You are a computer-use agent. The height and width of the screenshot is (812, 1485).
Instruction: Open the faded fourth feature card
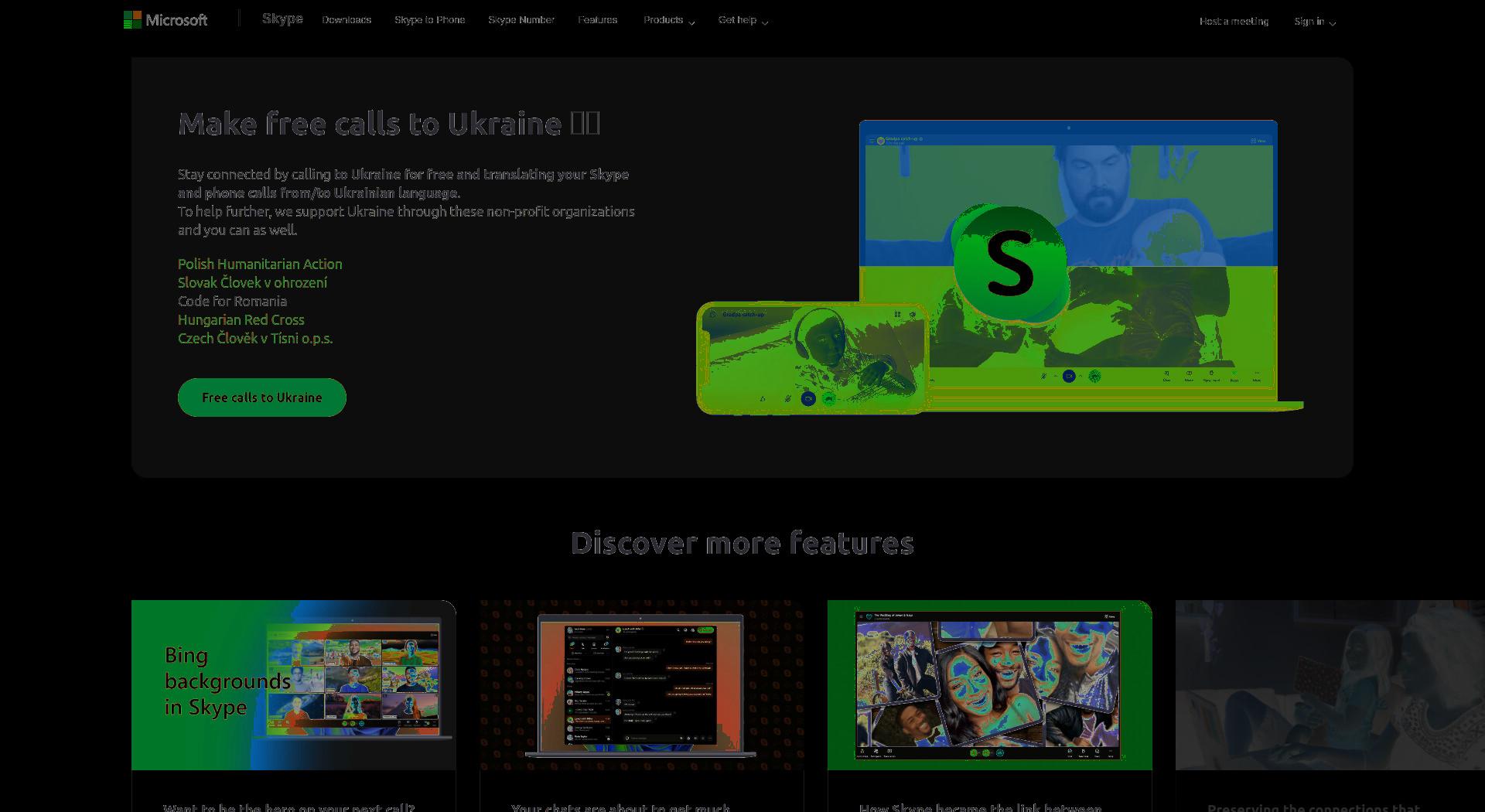pyautogui.click(x=1330, y=684)
